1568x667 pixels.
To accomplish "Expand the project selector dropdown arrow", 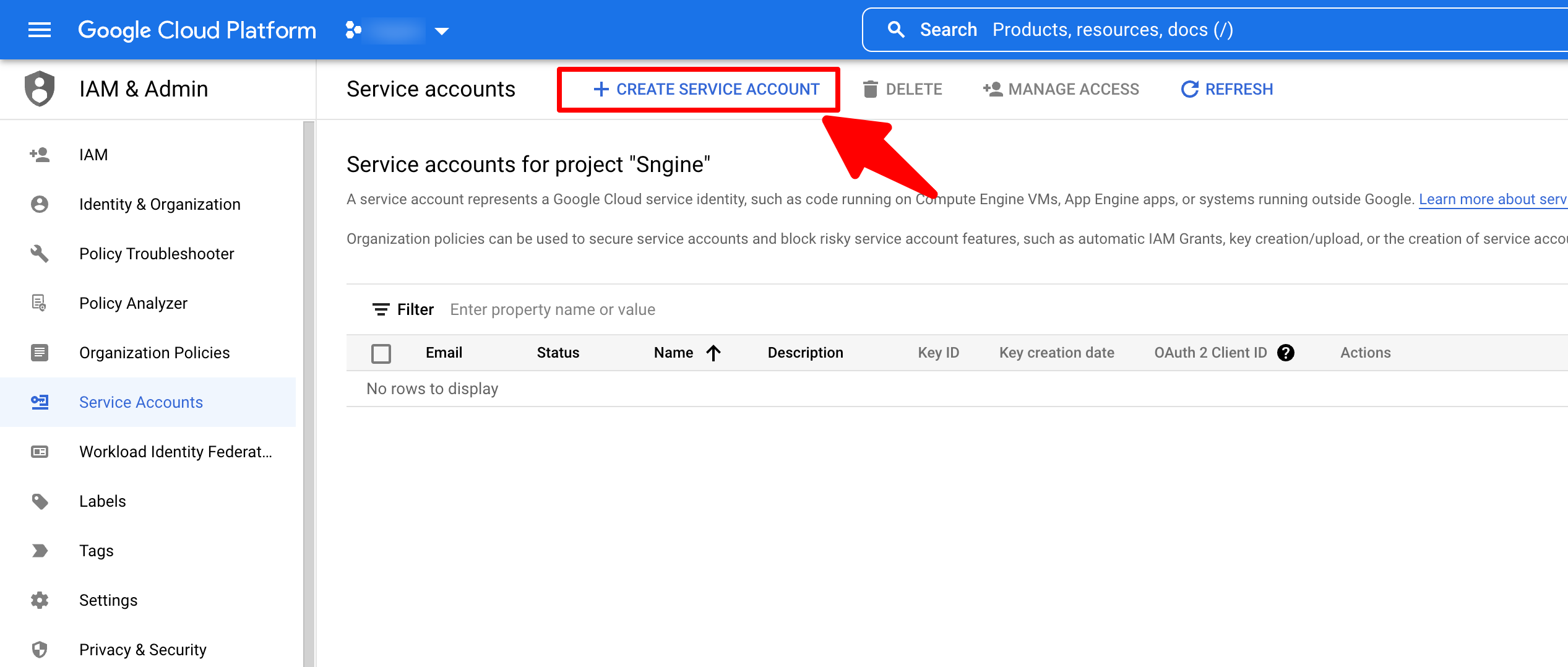I will [x=441, y=31].
